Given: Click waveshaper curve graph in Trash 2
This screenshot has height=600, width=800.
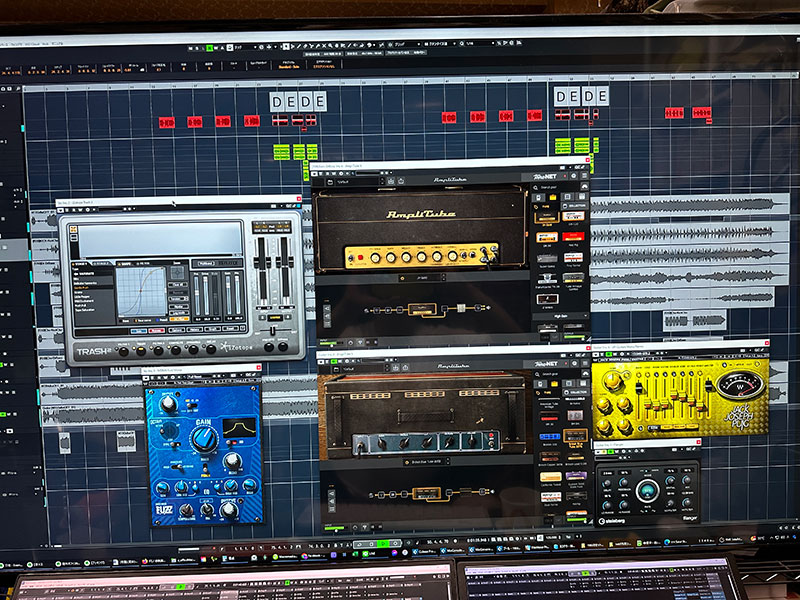Looking at the screenshot, I should [141, 290].
